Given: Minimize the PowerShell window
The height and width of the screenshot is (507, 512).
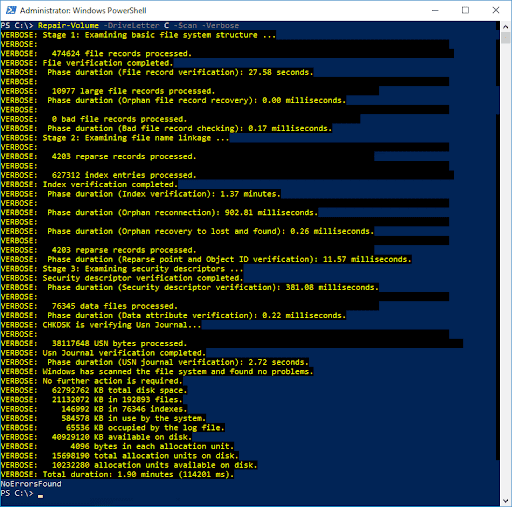Looking at the screenshot, I should point(435,10).
